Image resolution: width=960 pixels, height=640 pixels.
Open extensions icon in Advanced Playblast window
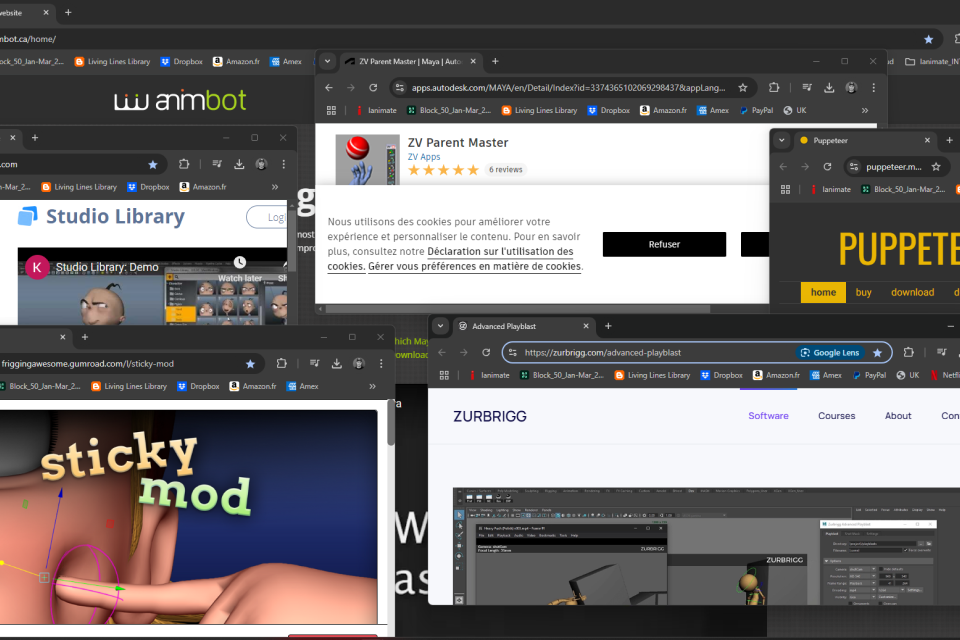tap(909, 352)
